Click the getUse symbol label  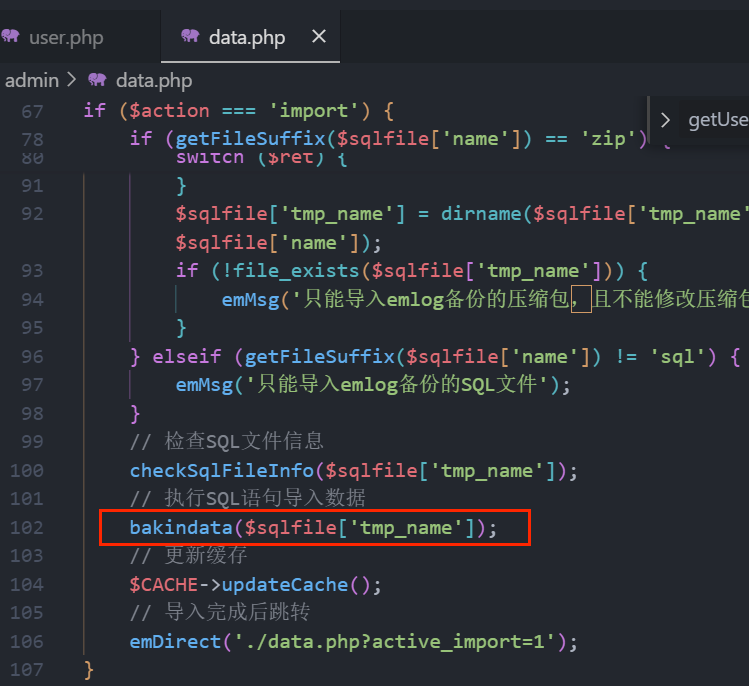[x=717, y=120]
